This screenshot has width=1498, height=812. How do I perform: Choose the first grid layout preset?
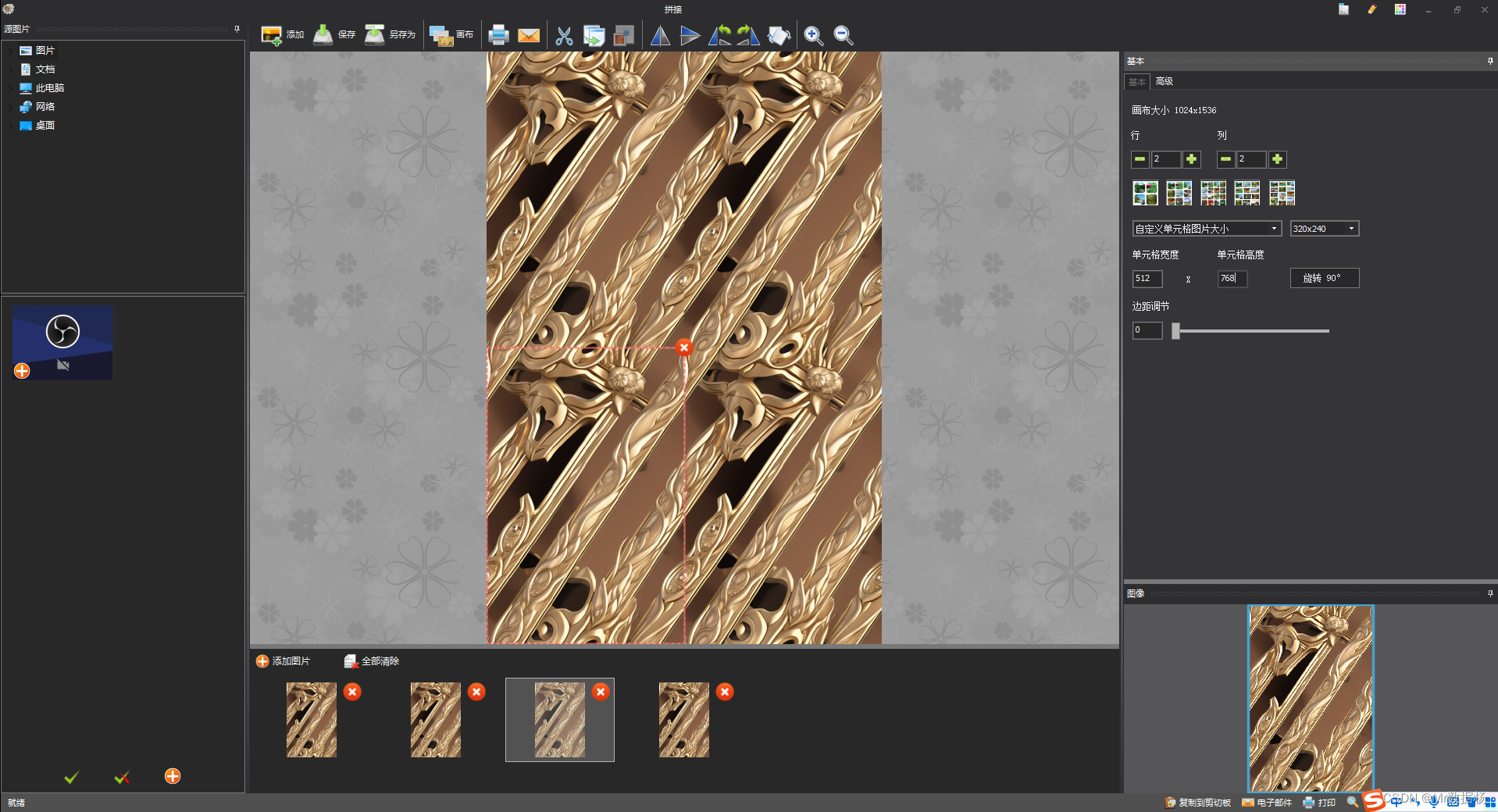[1145, 193]
